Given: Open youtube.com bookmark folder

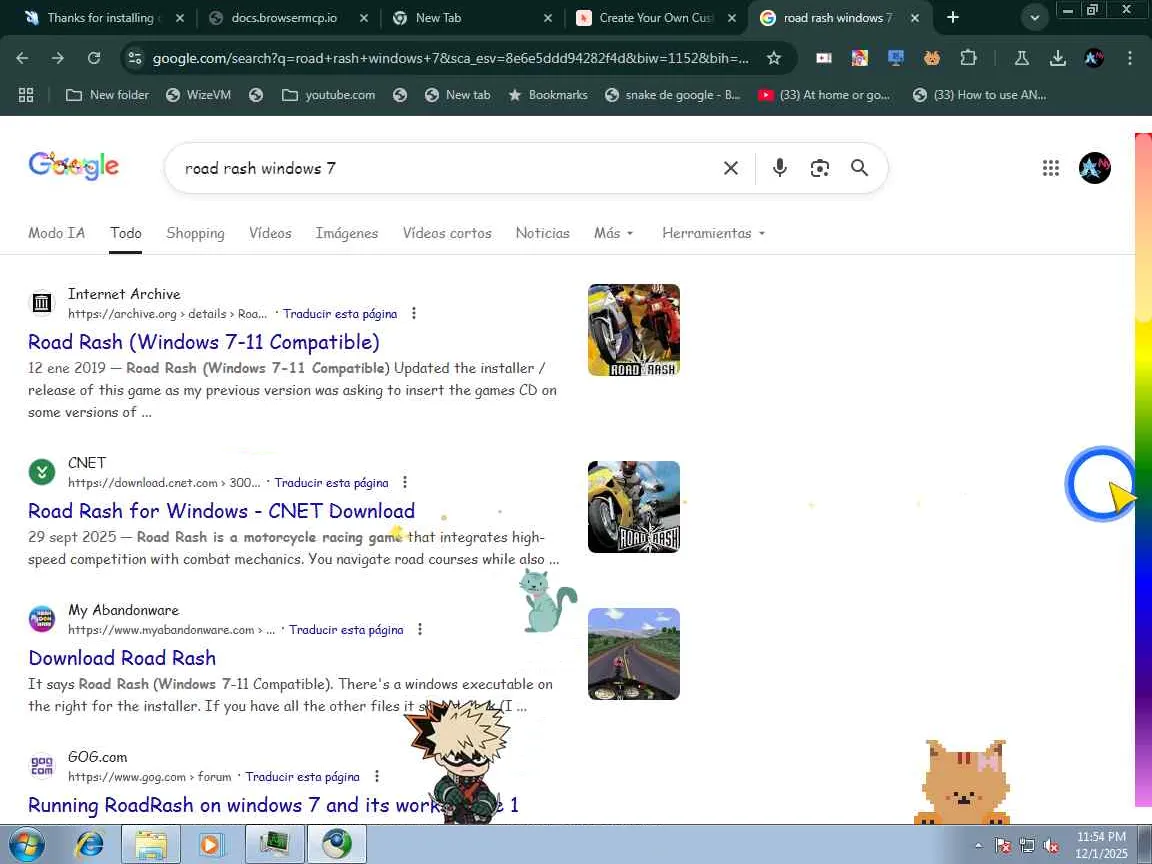Looking at the screenshot, I should click(328, 95).
